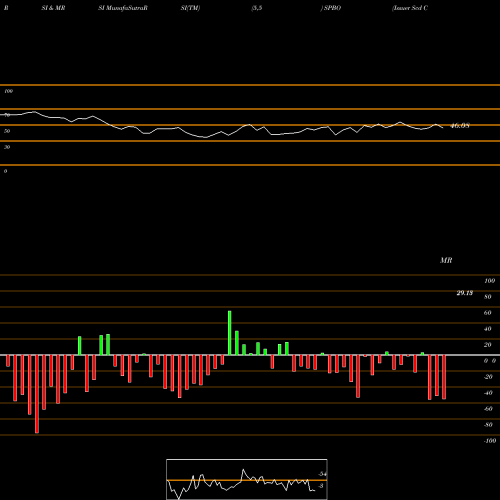Click the RSI axis label 50
The width and height of the screenshot is (500, 500).
pyautogui.click(x=7, y=131)
